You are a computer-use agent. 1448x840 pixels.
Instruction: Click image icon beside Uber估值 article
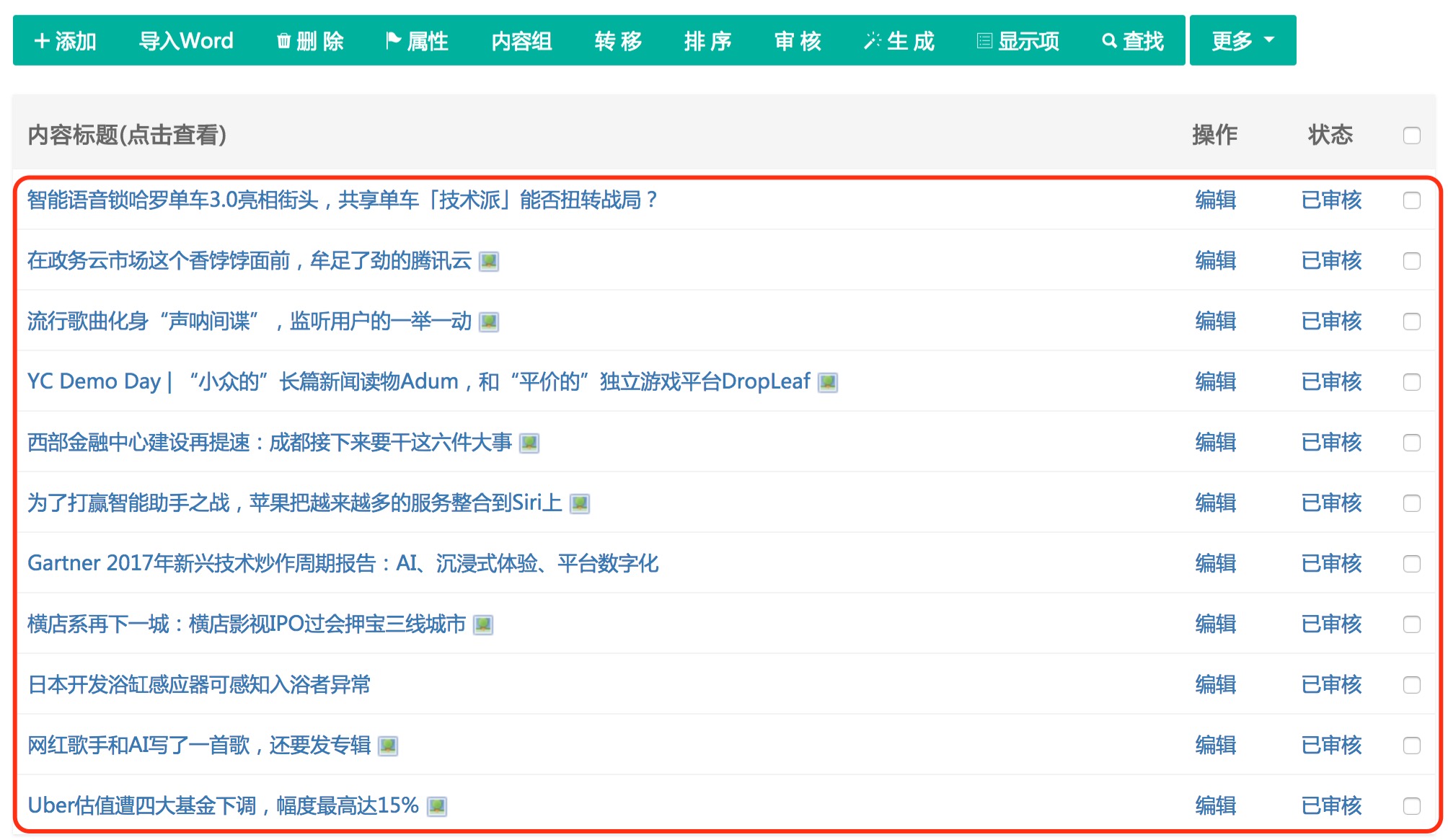[437, 806]
